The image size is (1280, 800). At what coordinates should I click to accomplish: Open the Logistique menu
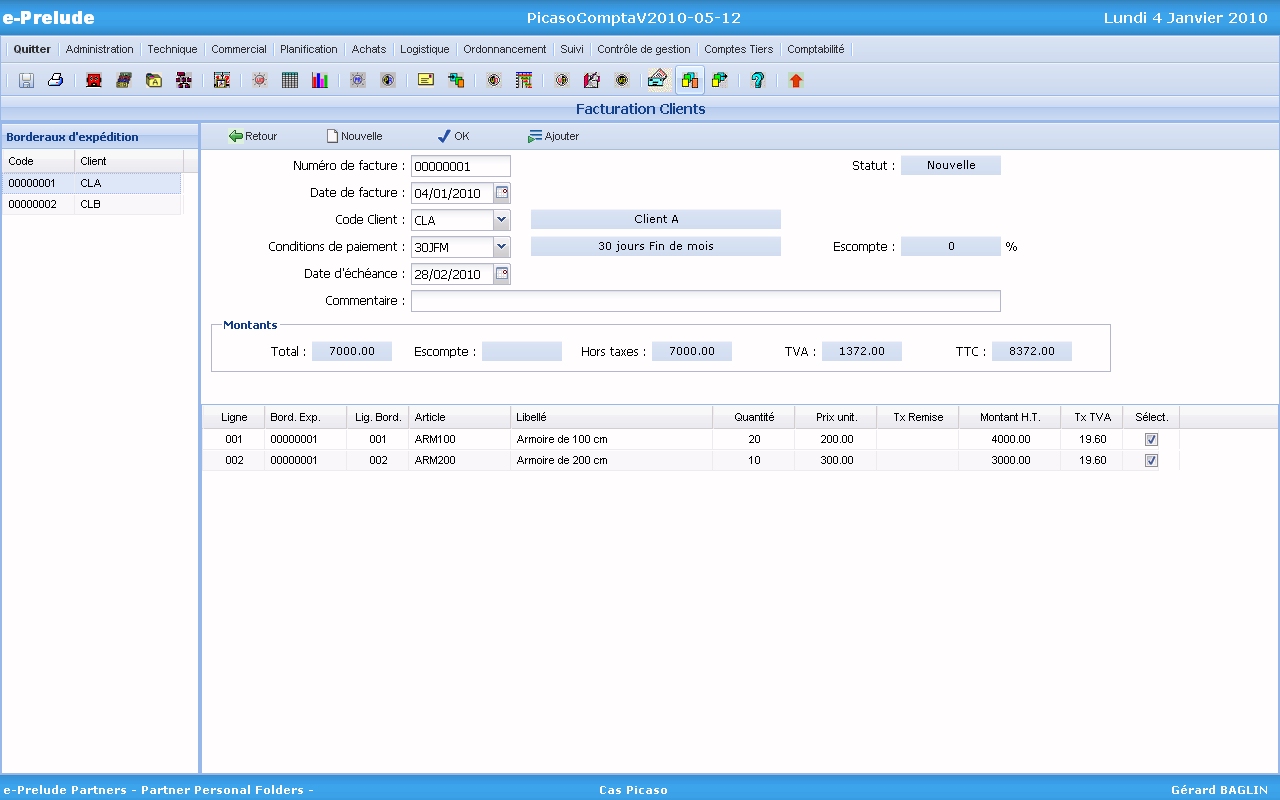tap(425, 49)
